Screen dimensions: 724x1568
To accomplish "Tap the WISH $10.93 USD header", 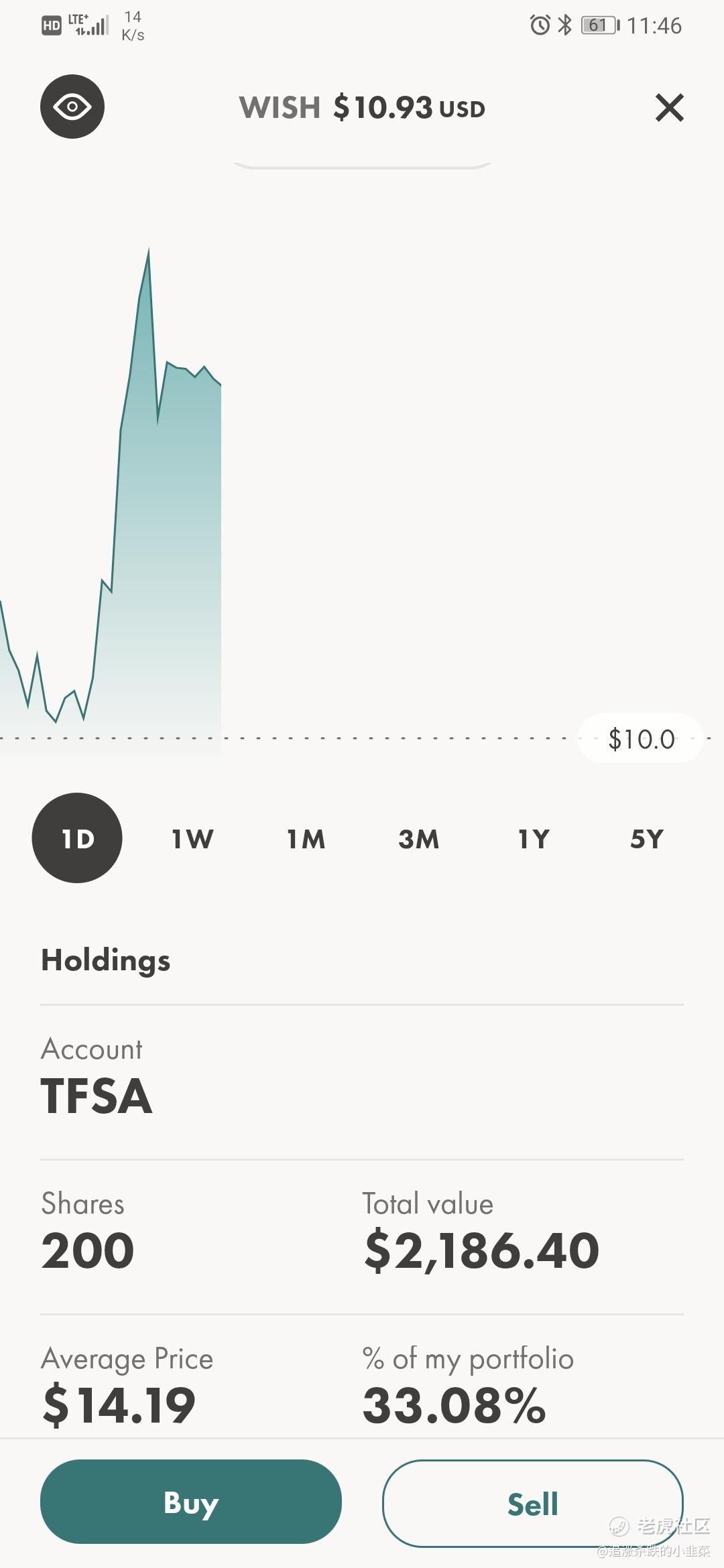I will (362, 107).
